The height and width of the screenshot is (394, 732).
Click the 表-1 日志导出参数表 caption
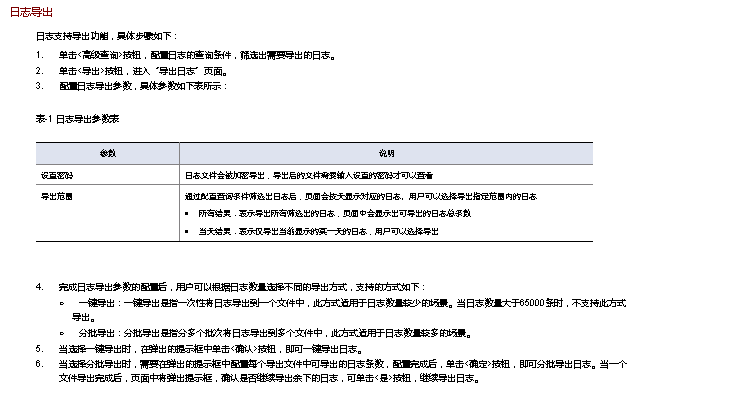coord(77,119)
